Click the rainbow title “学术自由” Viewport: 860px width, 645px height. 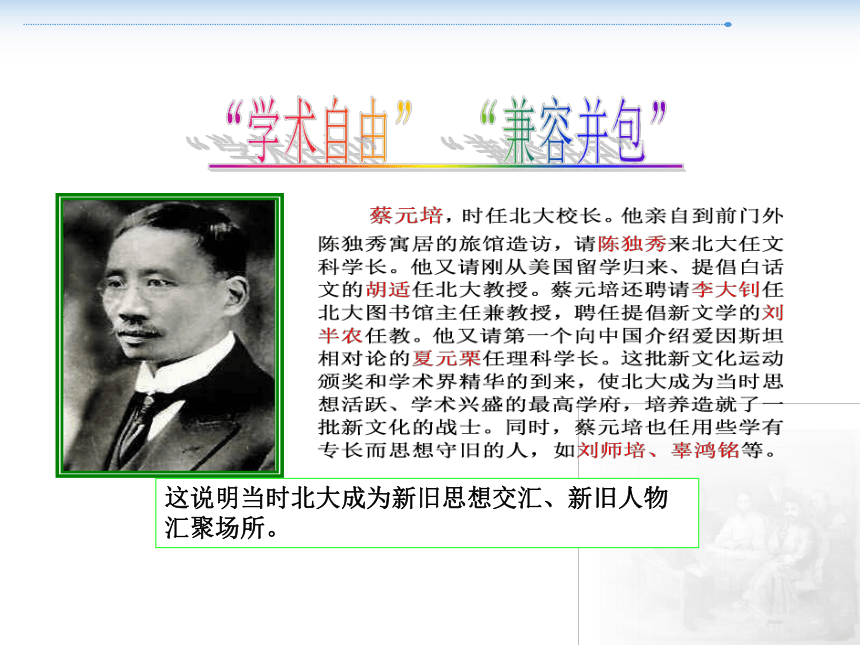(x=319, y=131)
